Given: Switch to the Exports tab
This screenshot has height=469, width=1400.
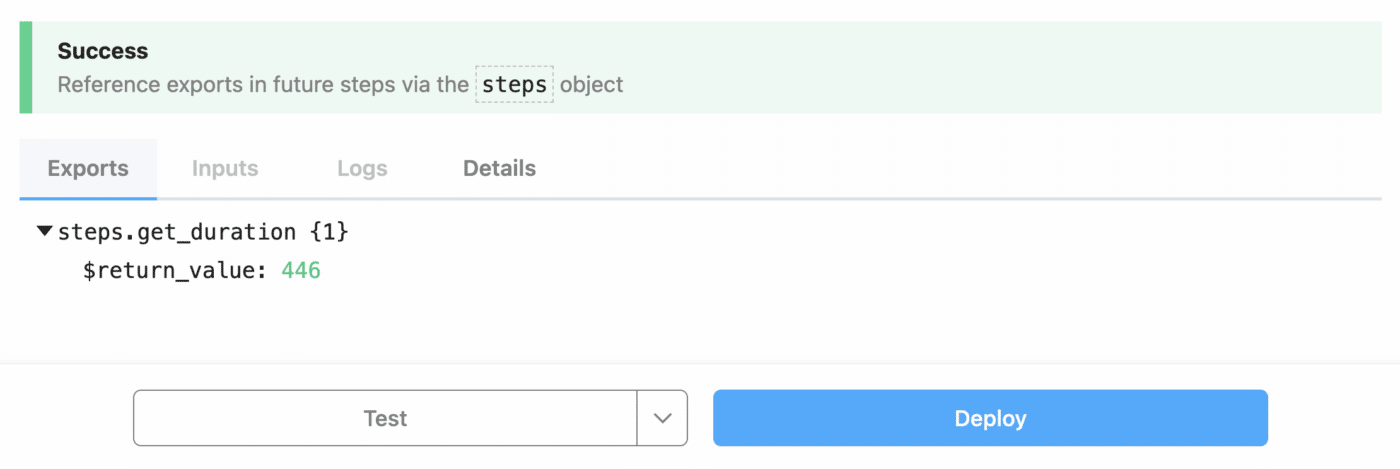Looking at the screenshot, I should tap(88, 169).
